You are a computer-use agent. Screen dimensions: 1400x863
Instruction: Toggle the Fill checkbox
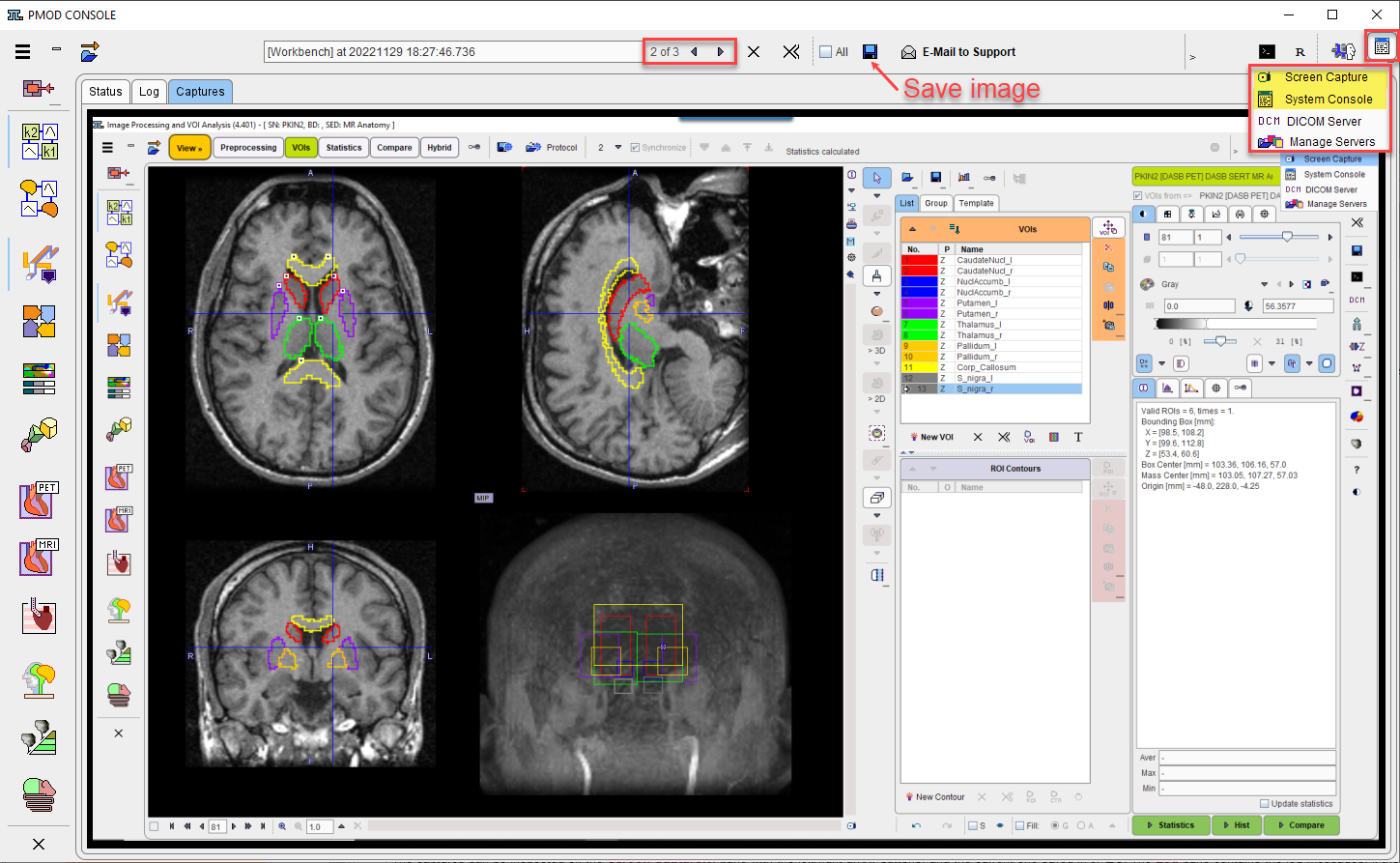coord(1020,825)
